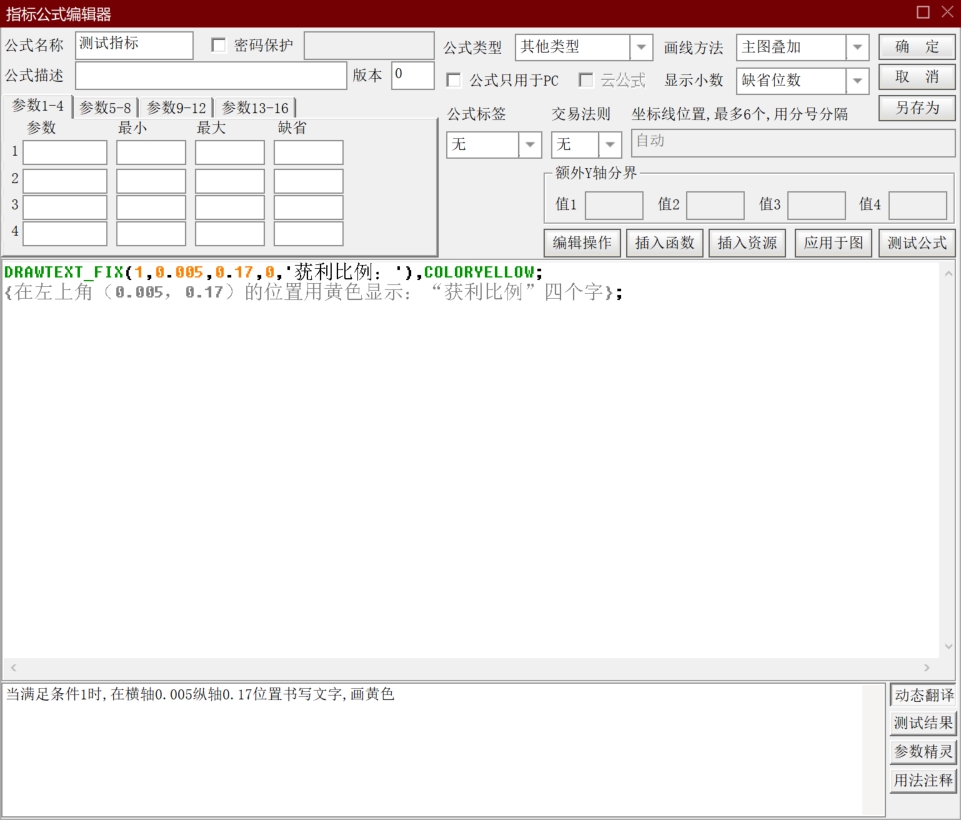Click the 另存为 button

pyautogui.click(x=917, y=108)
